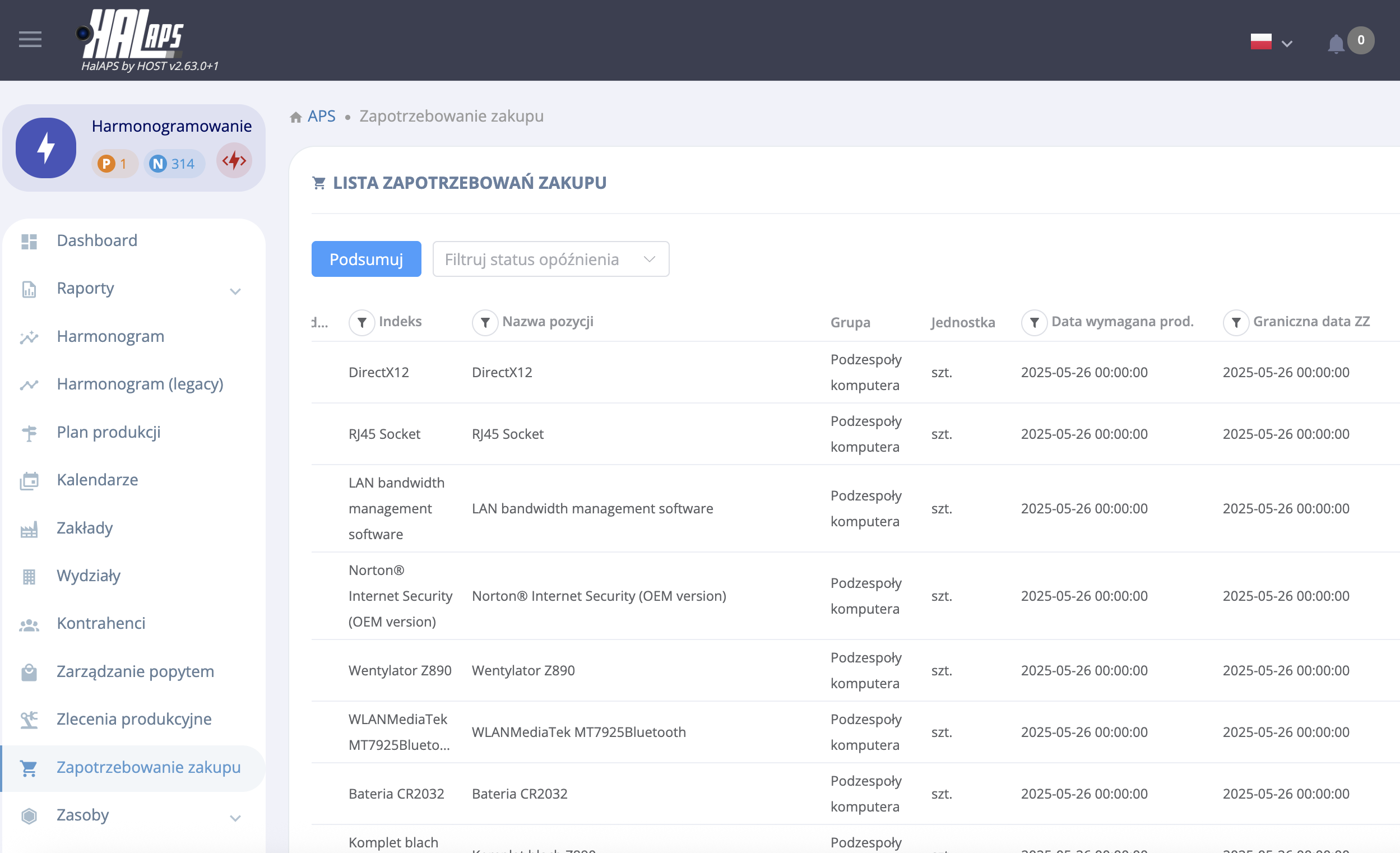The image size is (1400, 853).
Task: Open Plan produkcji in sidebar
Action: [109, 432]
